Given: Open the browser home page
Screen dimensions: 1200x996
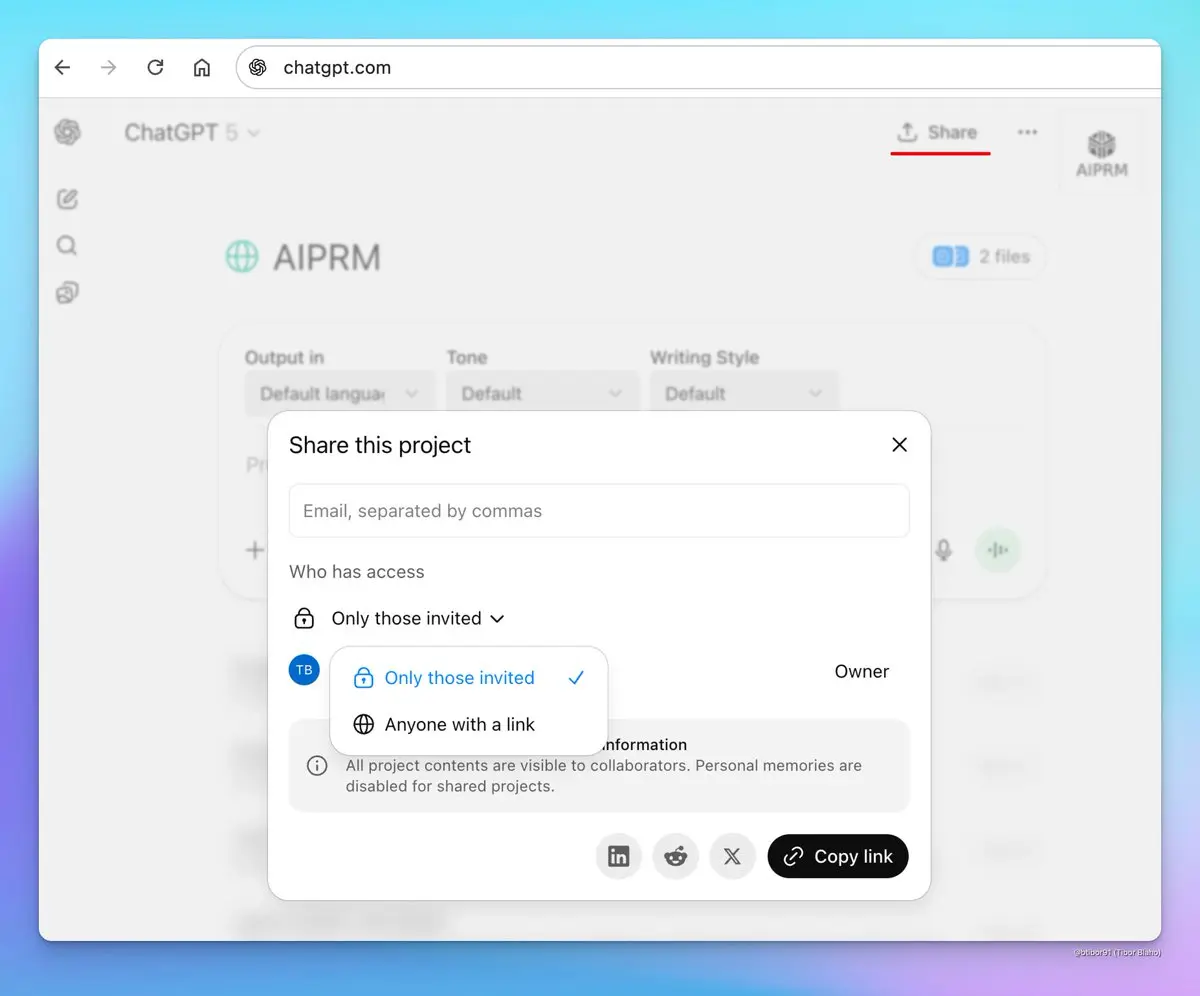Looking at the screenshot, I should point(202,68).
